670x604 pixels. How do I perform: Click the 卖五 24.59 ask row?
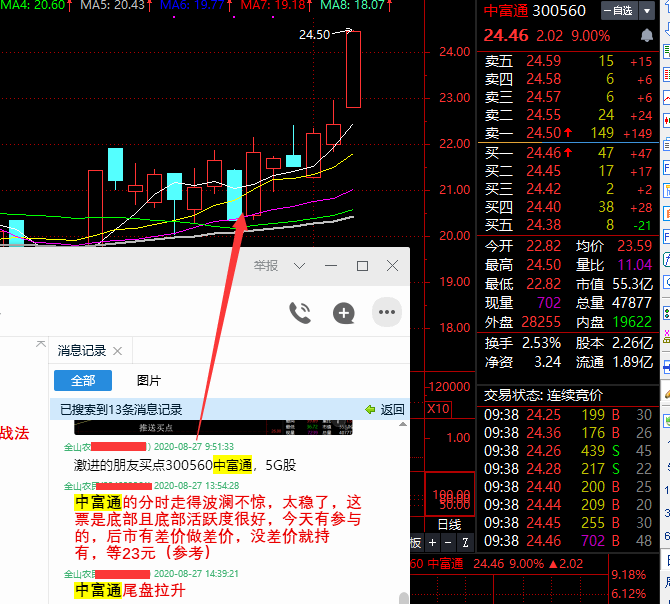coord(568,61)
